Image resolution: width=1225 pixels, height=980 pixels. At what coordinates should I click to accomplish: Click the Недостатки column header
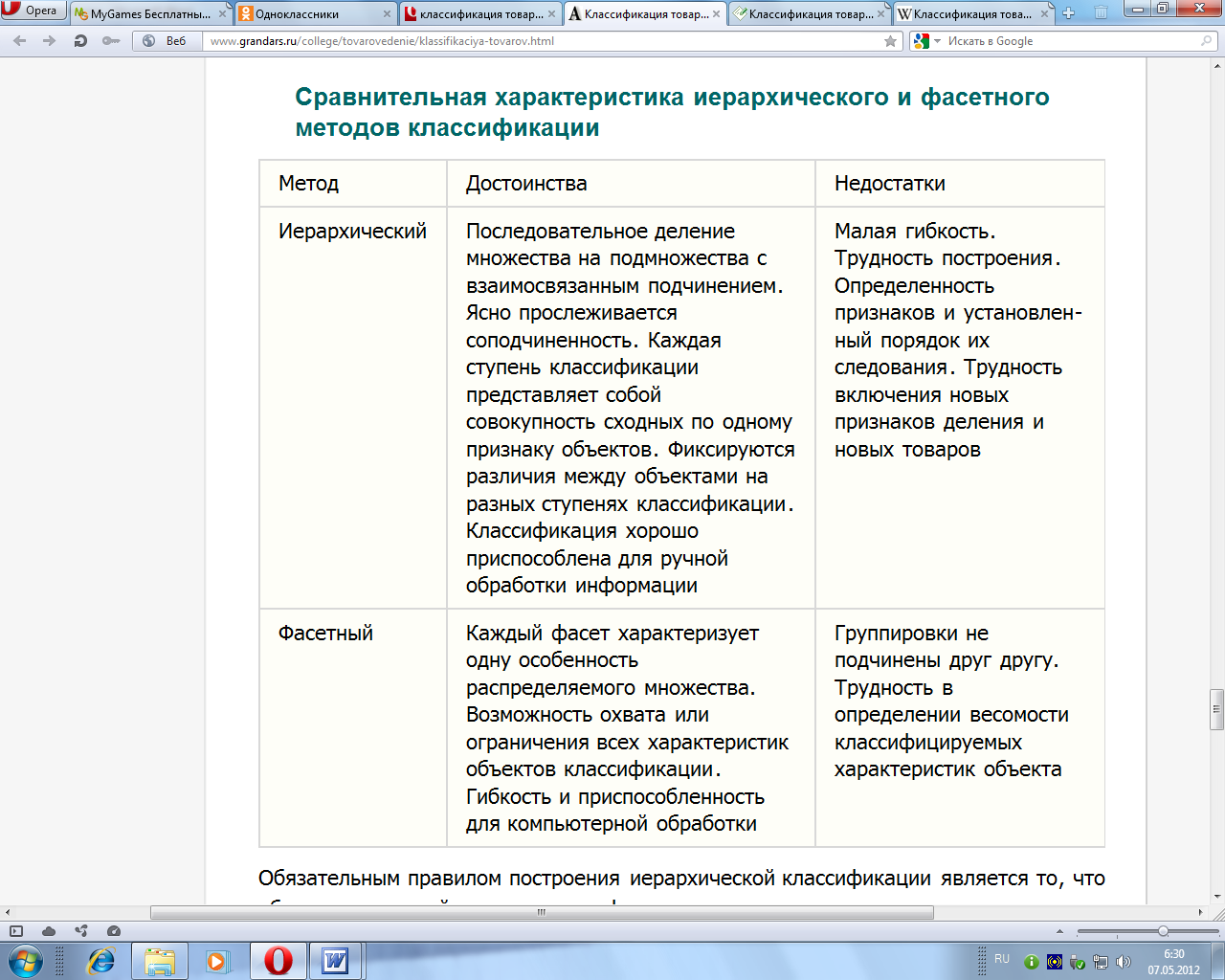(x=890, y=184)
